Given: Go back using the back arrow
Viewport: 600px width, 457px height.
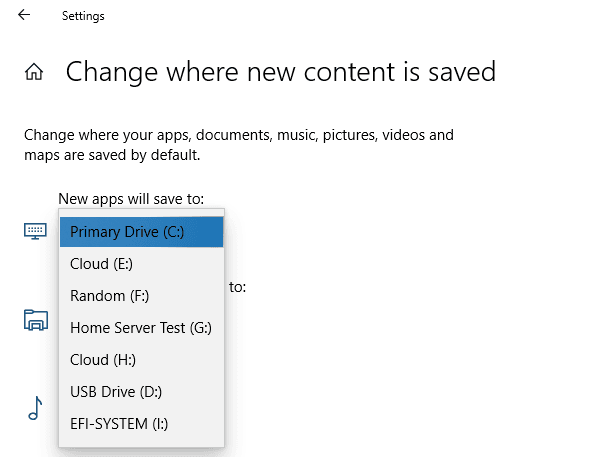Looking at the screenshot, I should pyautogui.click(x=24, y=15).
